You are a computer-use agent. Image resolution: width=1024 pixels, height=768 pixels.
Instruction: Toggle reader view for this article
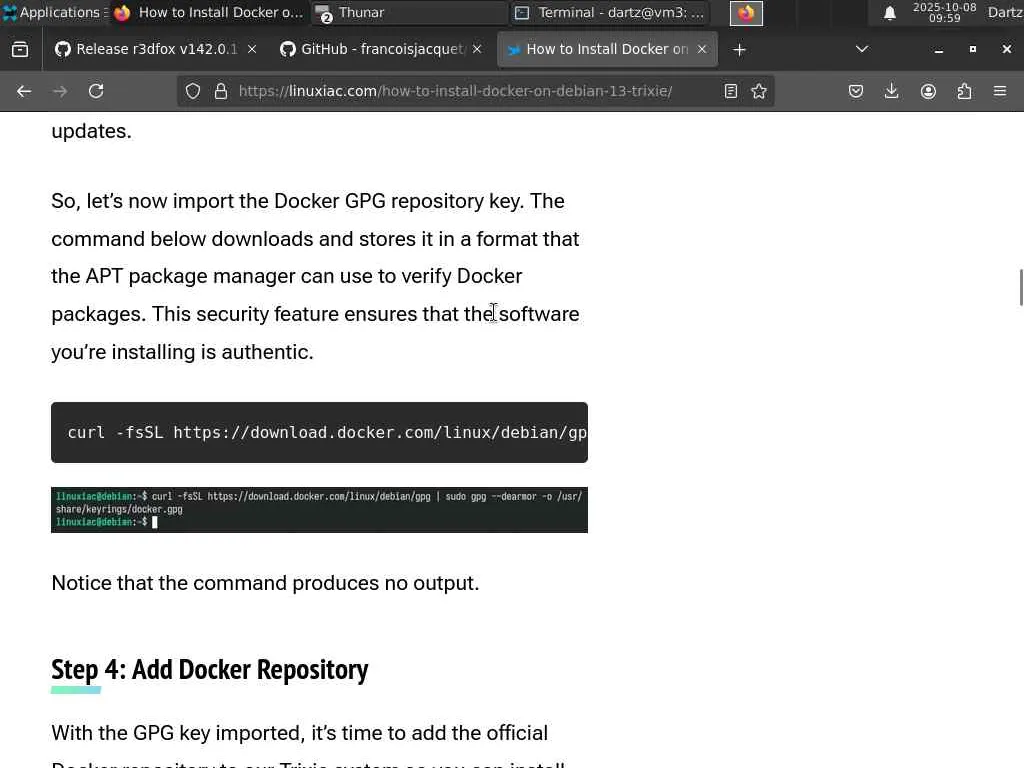tap(731, 91)
